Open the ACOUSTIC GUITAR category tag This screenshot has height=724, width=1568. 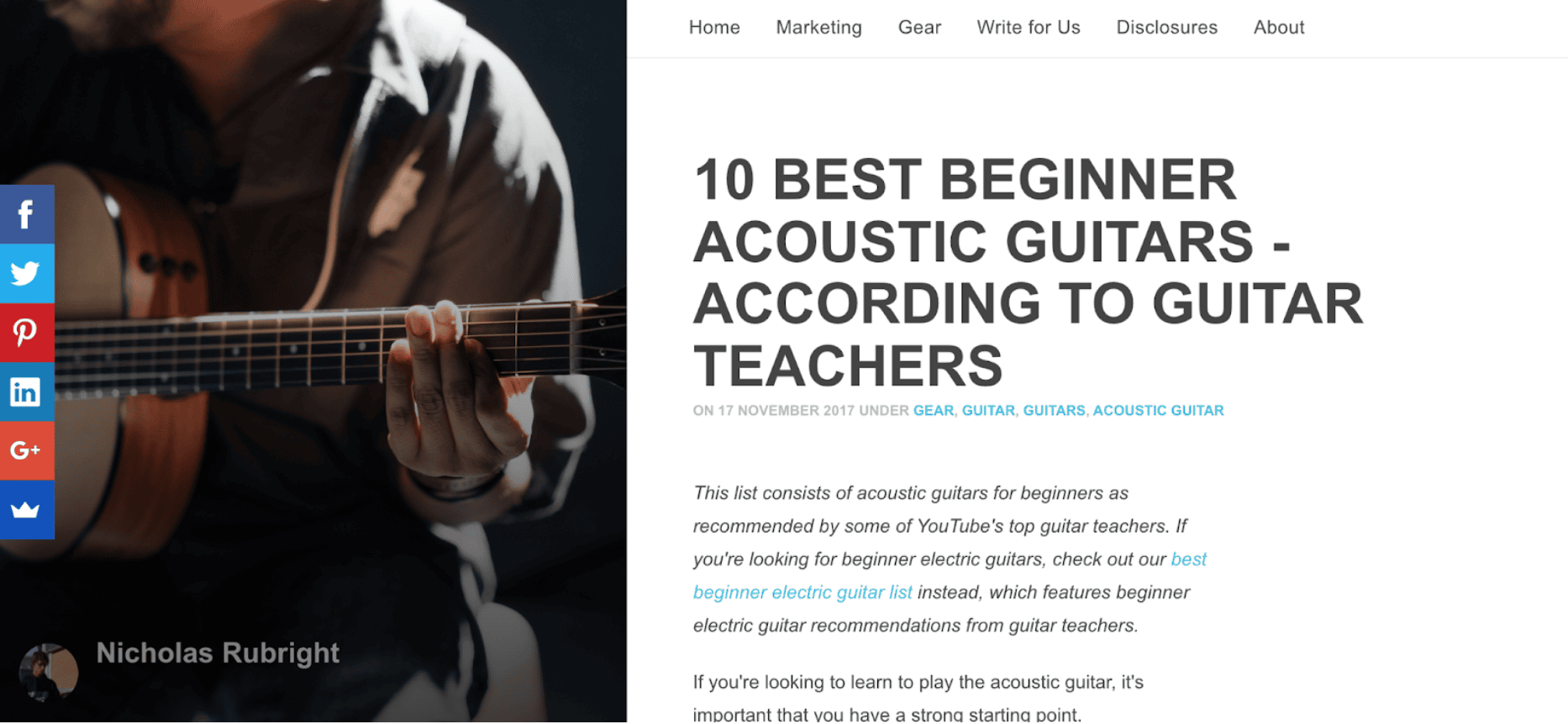coord(1158,411)
